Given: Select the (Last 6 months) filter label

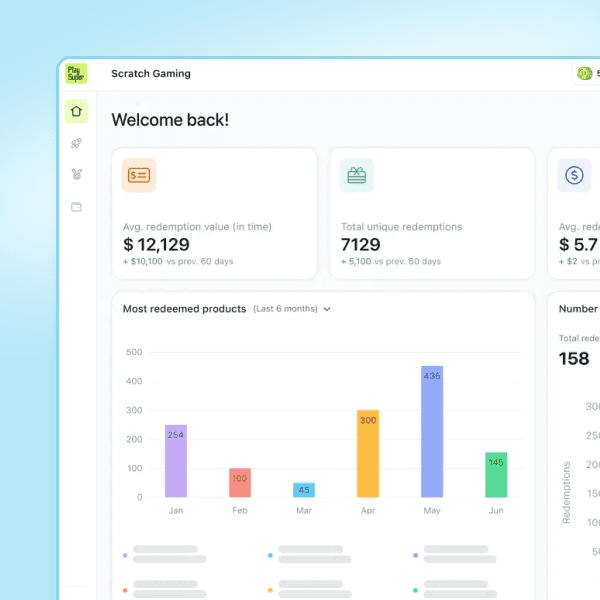Looking at the screenshot, I should point(285,309).
